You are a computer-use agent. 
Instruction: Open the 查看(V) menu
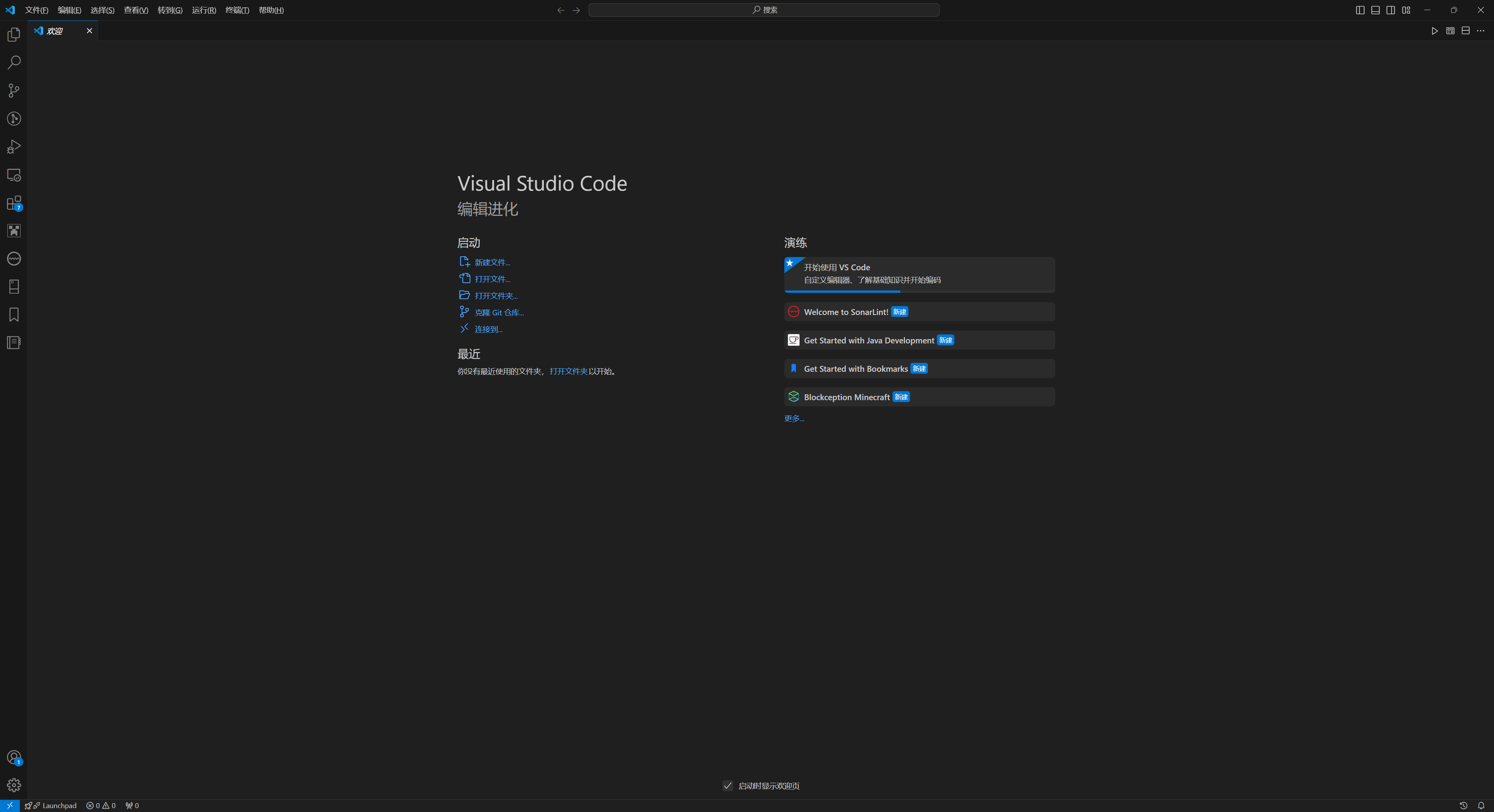point(136,10)
